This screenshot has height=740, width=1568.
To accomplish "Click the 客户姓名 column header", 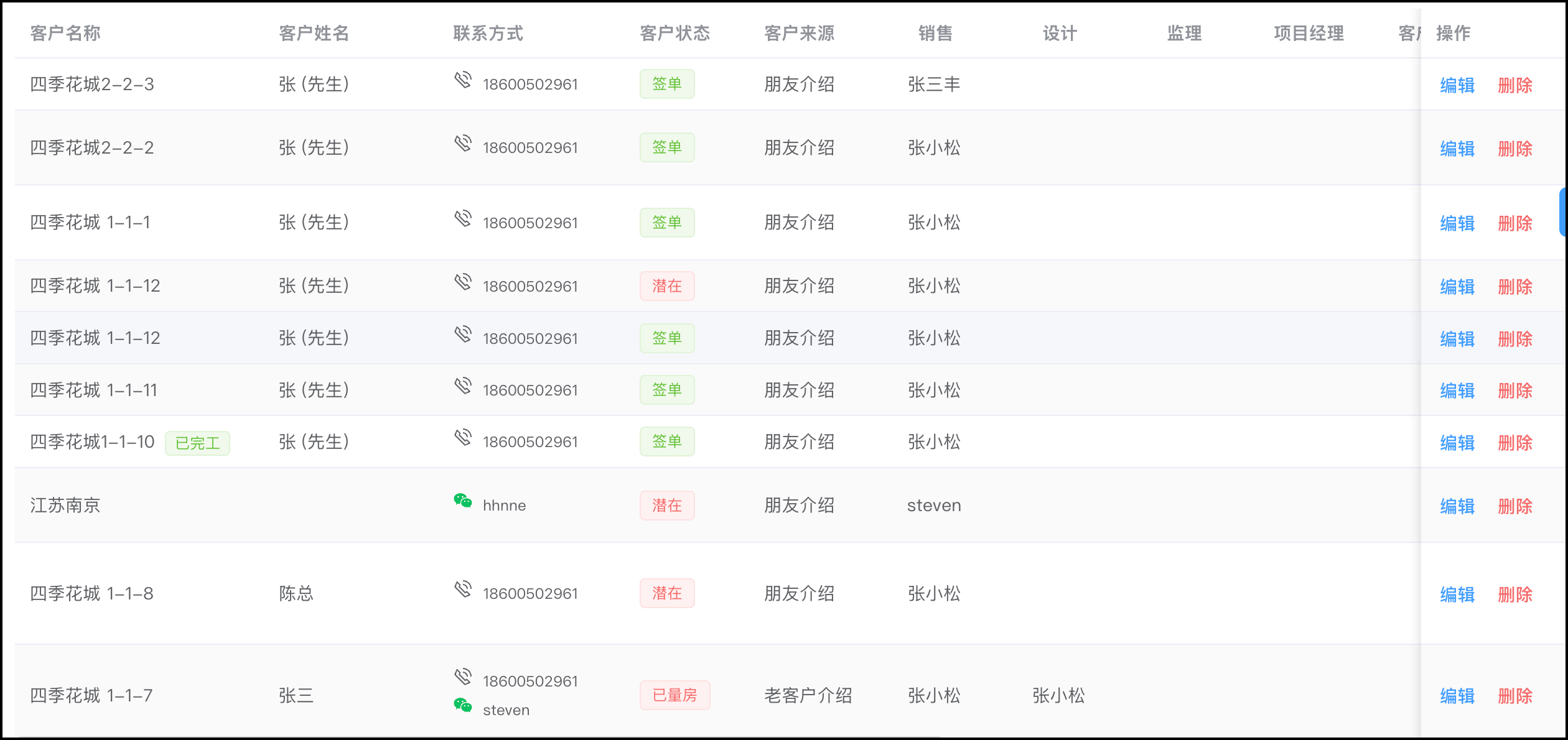I will pos(314,33).
